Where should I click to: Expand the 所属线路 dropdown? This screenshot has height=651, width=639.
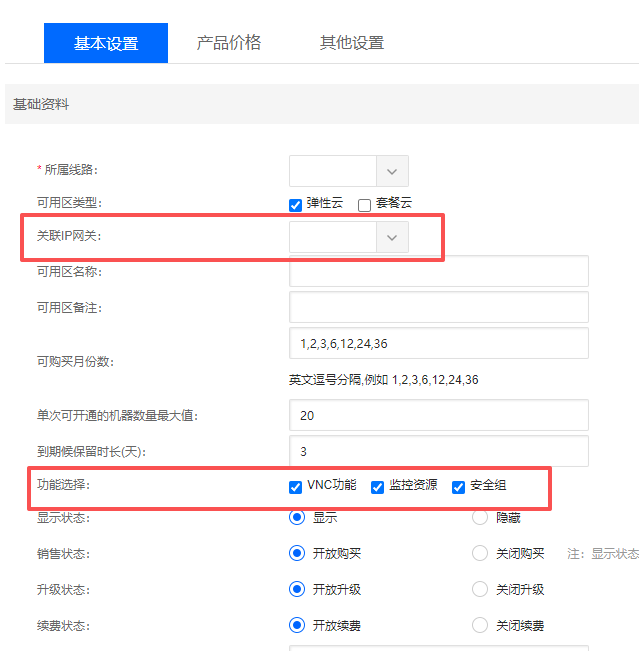(392, 171)
